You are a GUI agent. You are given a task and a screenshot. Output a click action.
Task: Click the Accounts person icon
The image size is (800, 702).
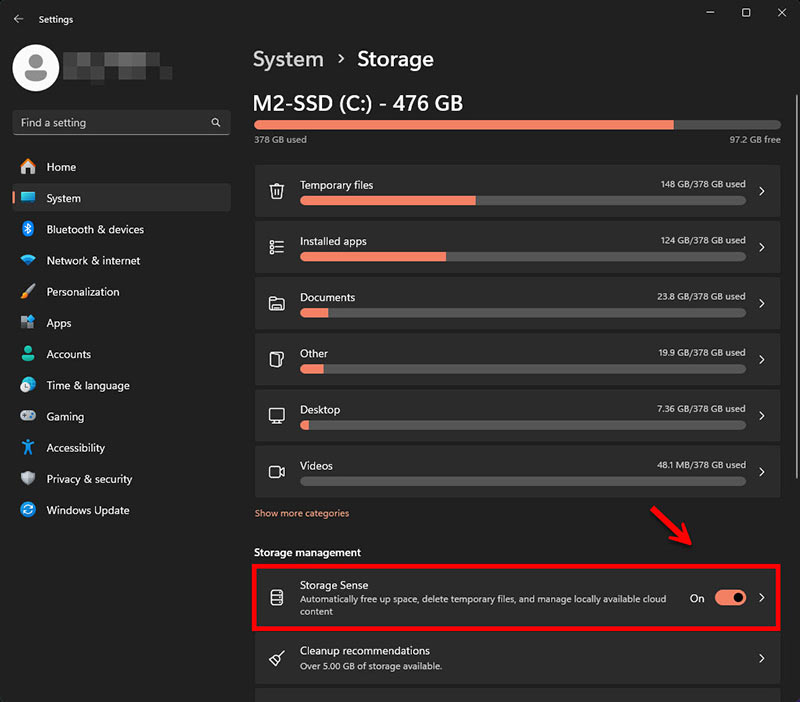(x=28, y=354)
